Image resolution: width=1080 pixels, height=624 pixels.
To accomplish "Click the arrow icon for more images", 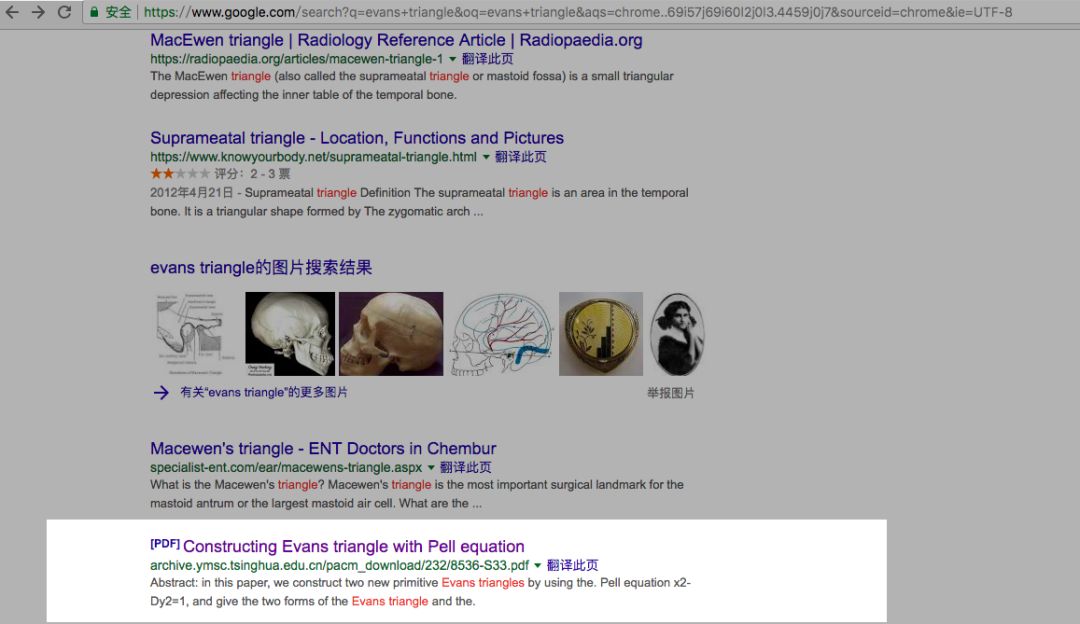I will pyautogui.click(x=161, y=393).
